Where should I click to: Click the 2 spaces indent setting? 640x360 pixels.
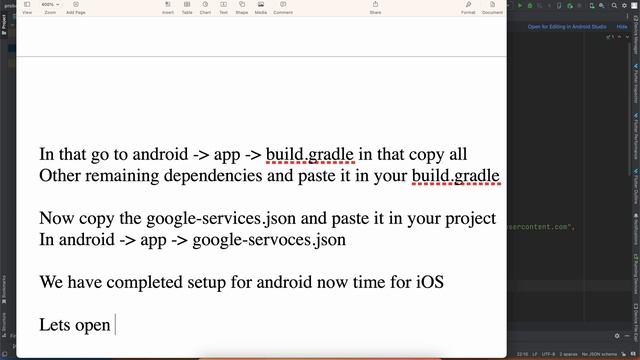tap(568, 354)
